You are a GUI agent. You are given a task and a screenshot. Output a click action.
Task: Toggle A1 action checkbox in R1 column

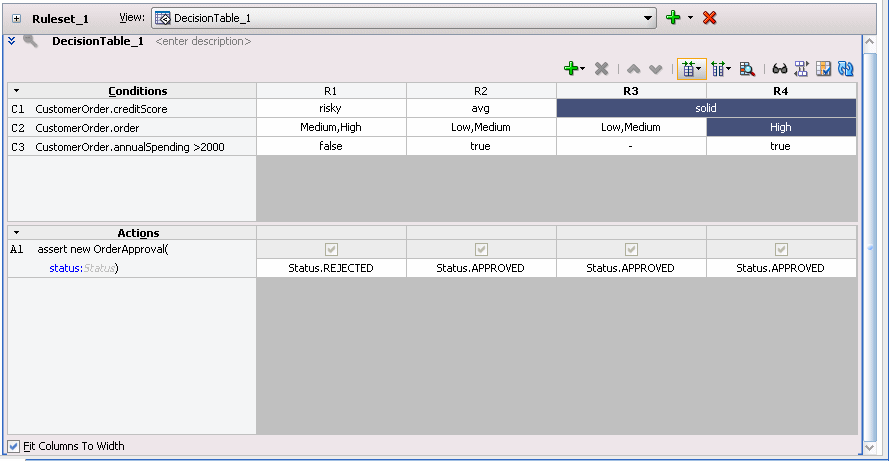click(x=331, y=249)
